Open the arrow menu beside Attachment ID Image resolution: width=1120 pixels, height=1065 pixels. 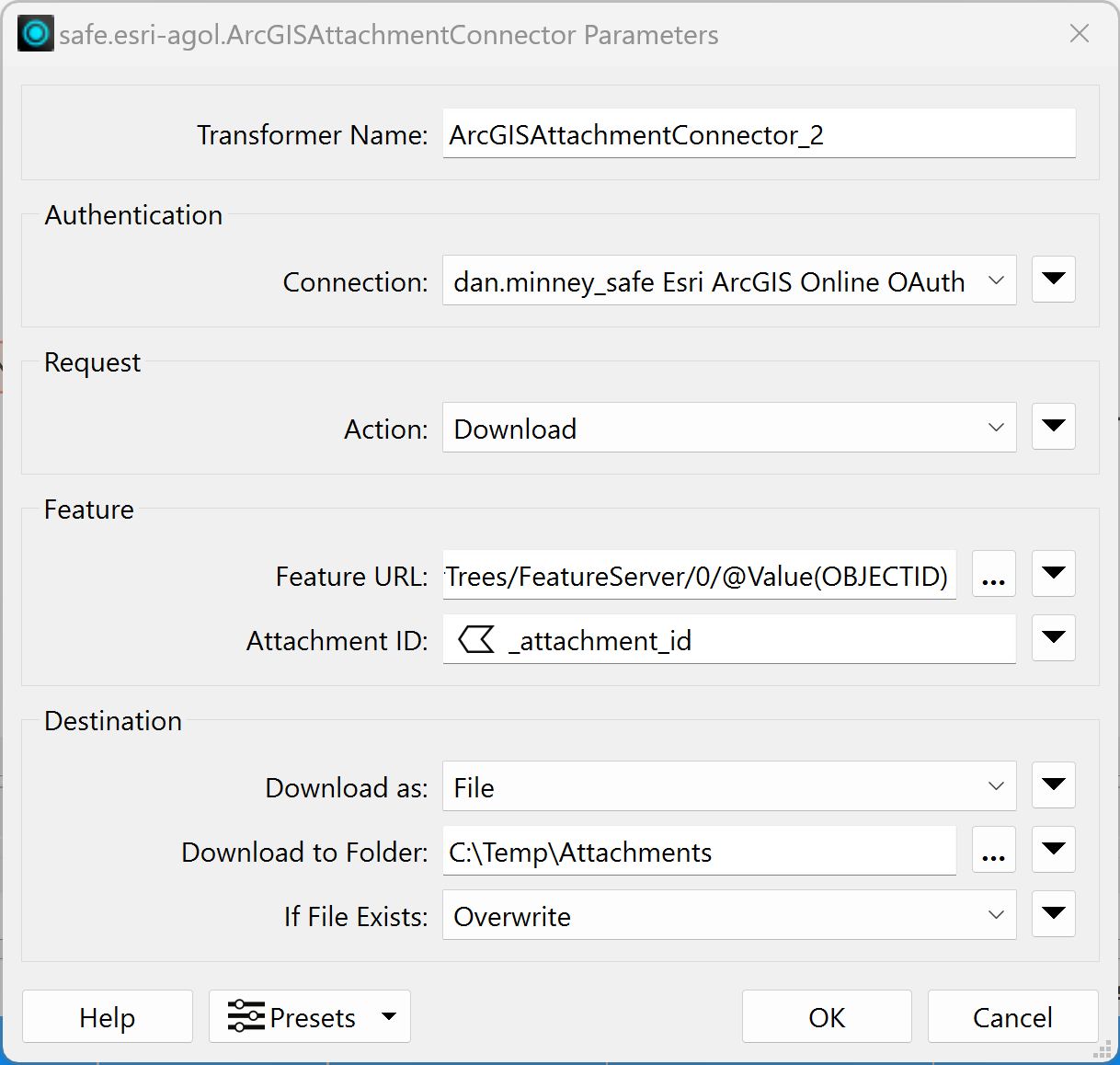(x=1054, y=637)
